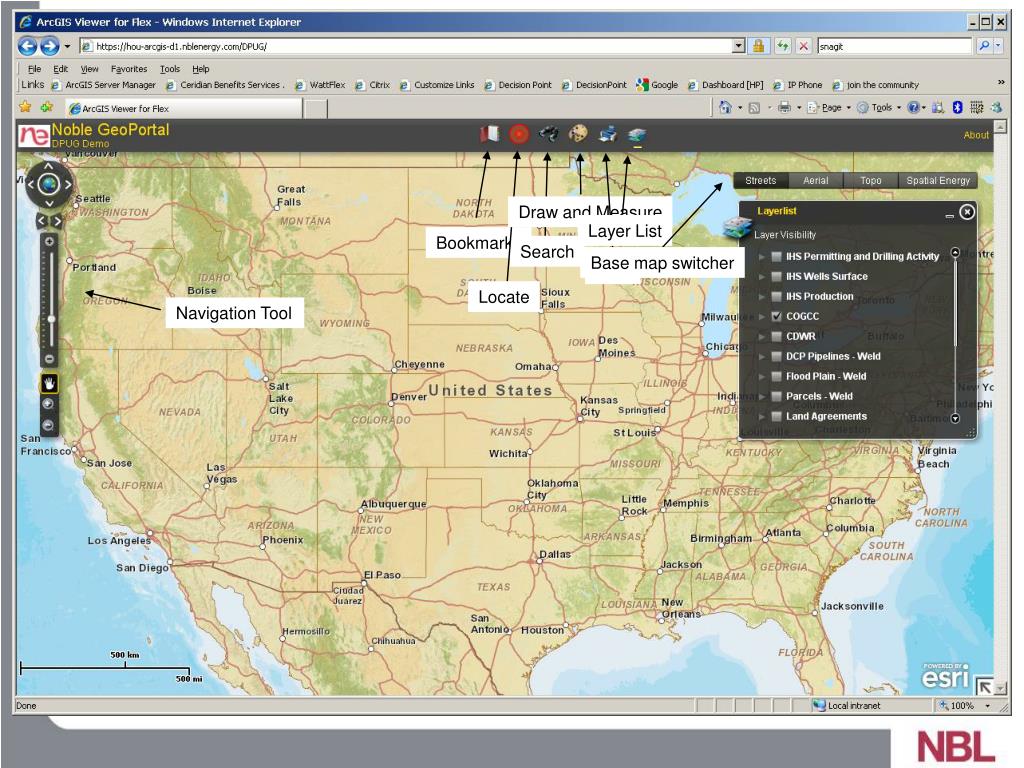Click the Add to Favorites star-plus icon
The height and width of the screenshot is (768, 1024).
(x=46, y=106)
